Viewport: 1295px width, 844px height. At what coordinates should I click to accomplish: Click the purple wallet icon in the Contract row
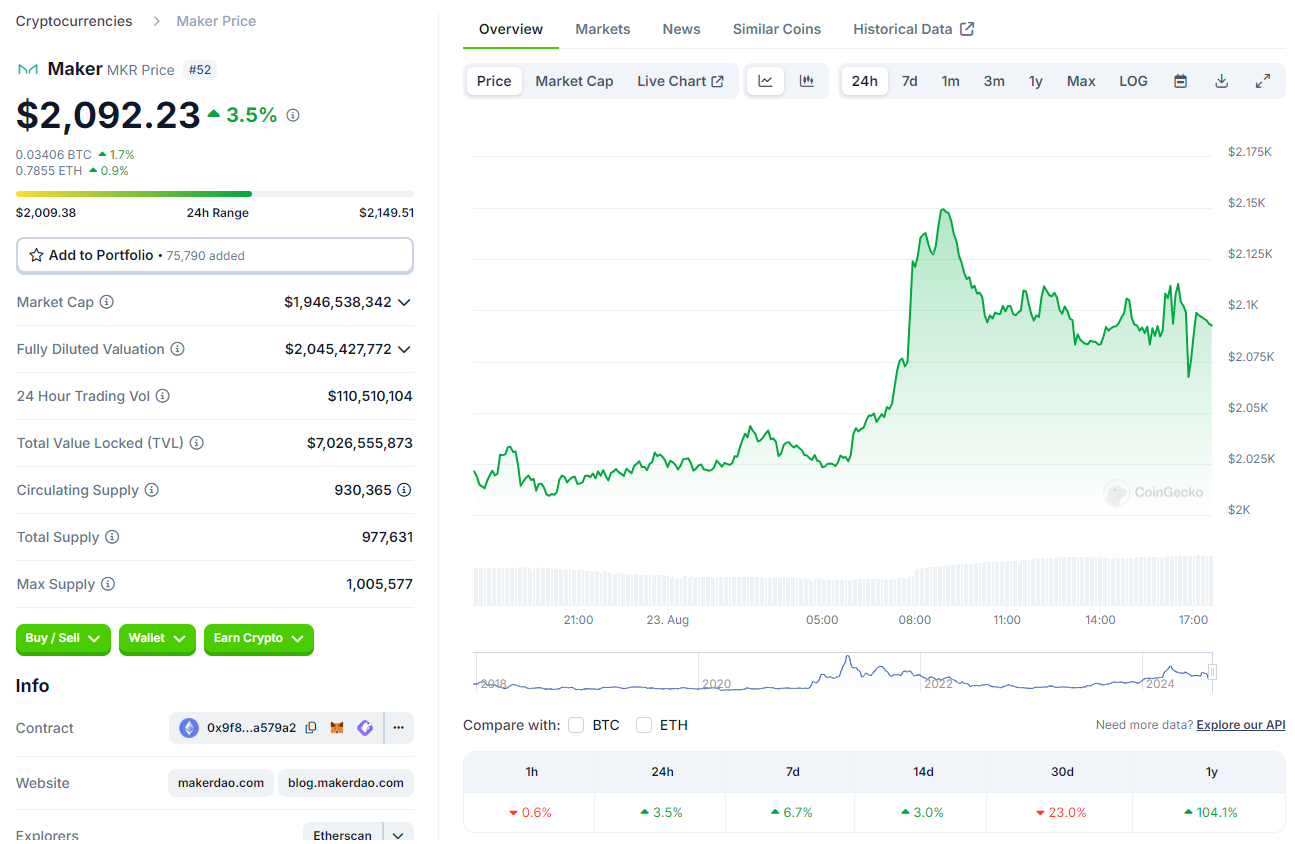(x=365, y=728)
